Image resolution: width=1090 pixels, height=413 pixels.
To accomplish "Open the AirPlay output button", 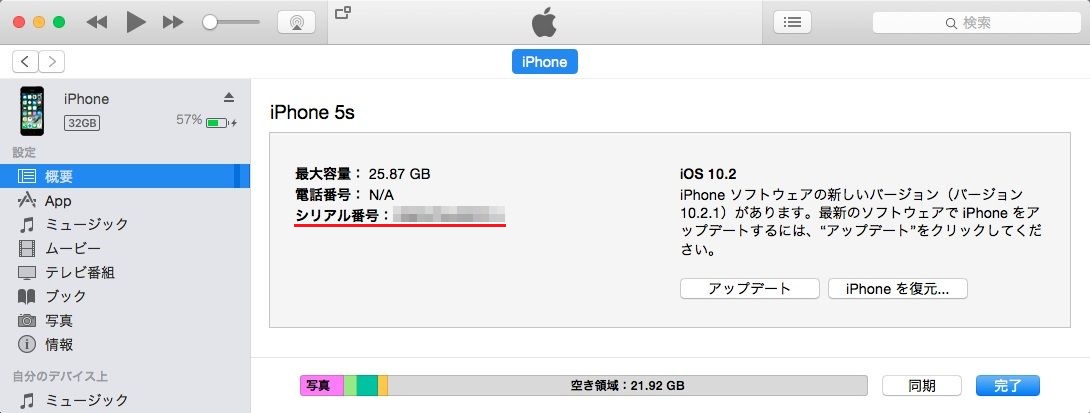I will [x=297, y=22].
